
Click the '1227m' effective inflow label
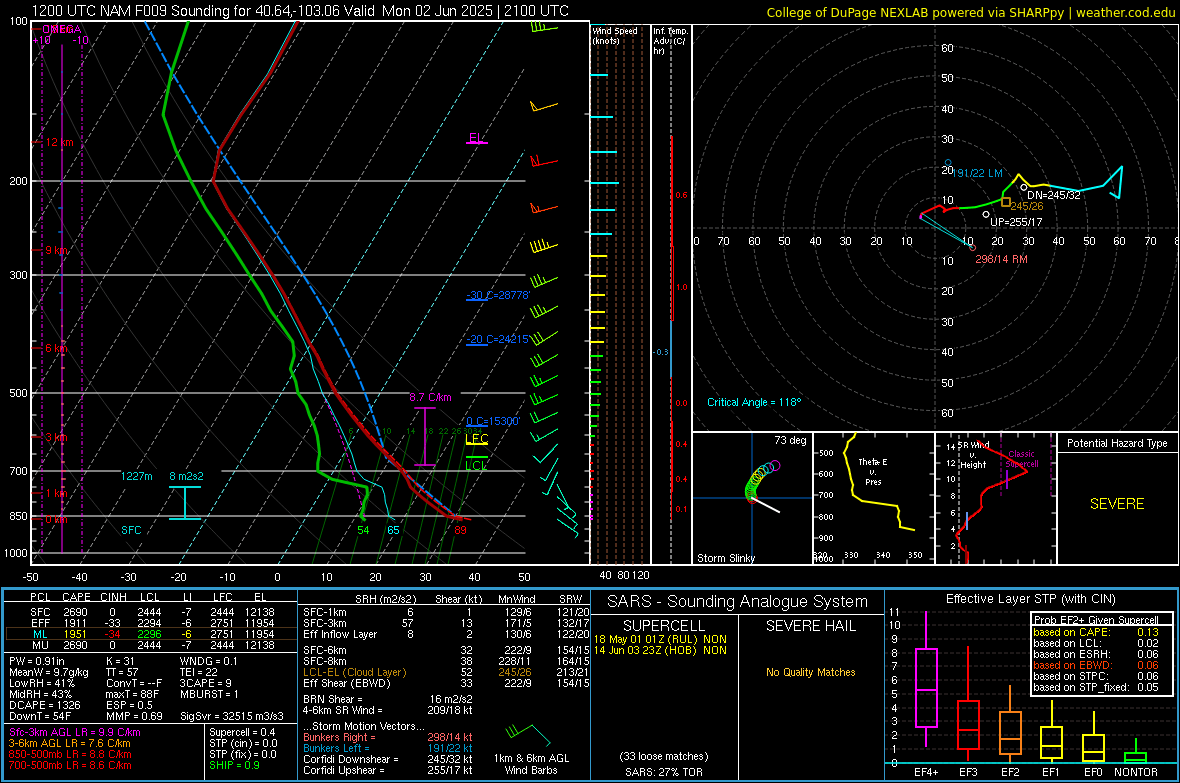click(136, 476)
